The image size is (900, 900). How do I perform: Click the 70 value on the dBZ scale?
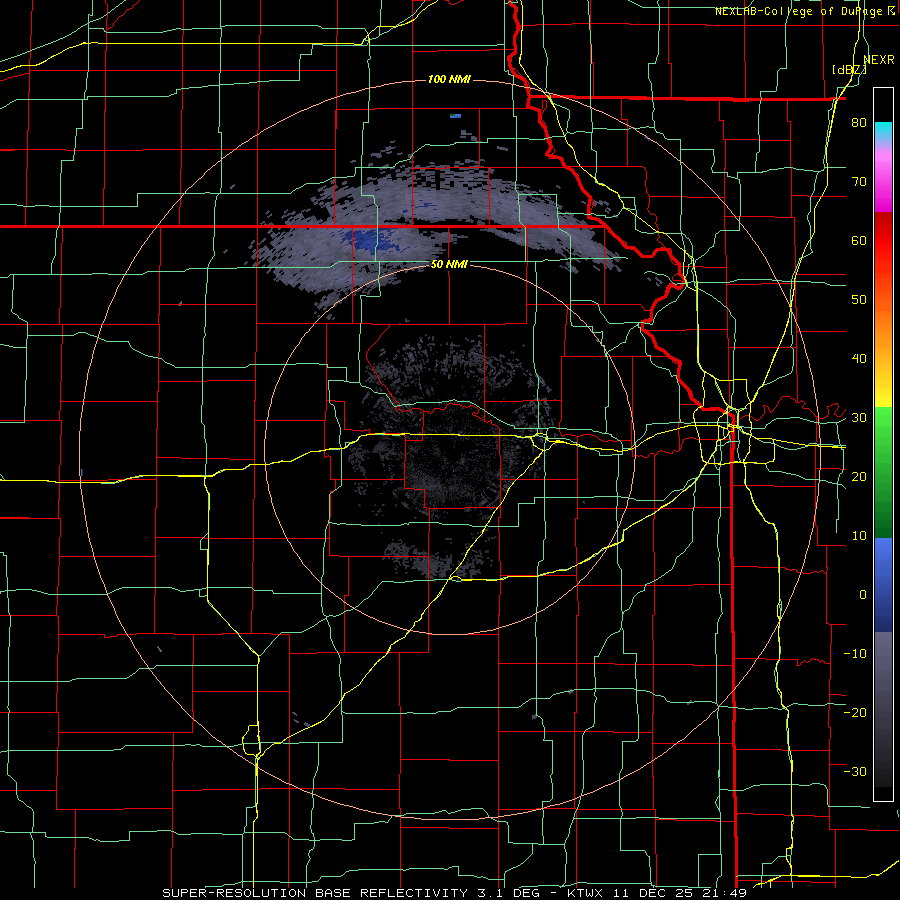859,181
